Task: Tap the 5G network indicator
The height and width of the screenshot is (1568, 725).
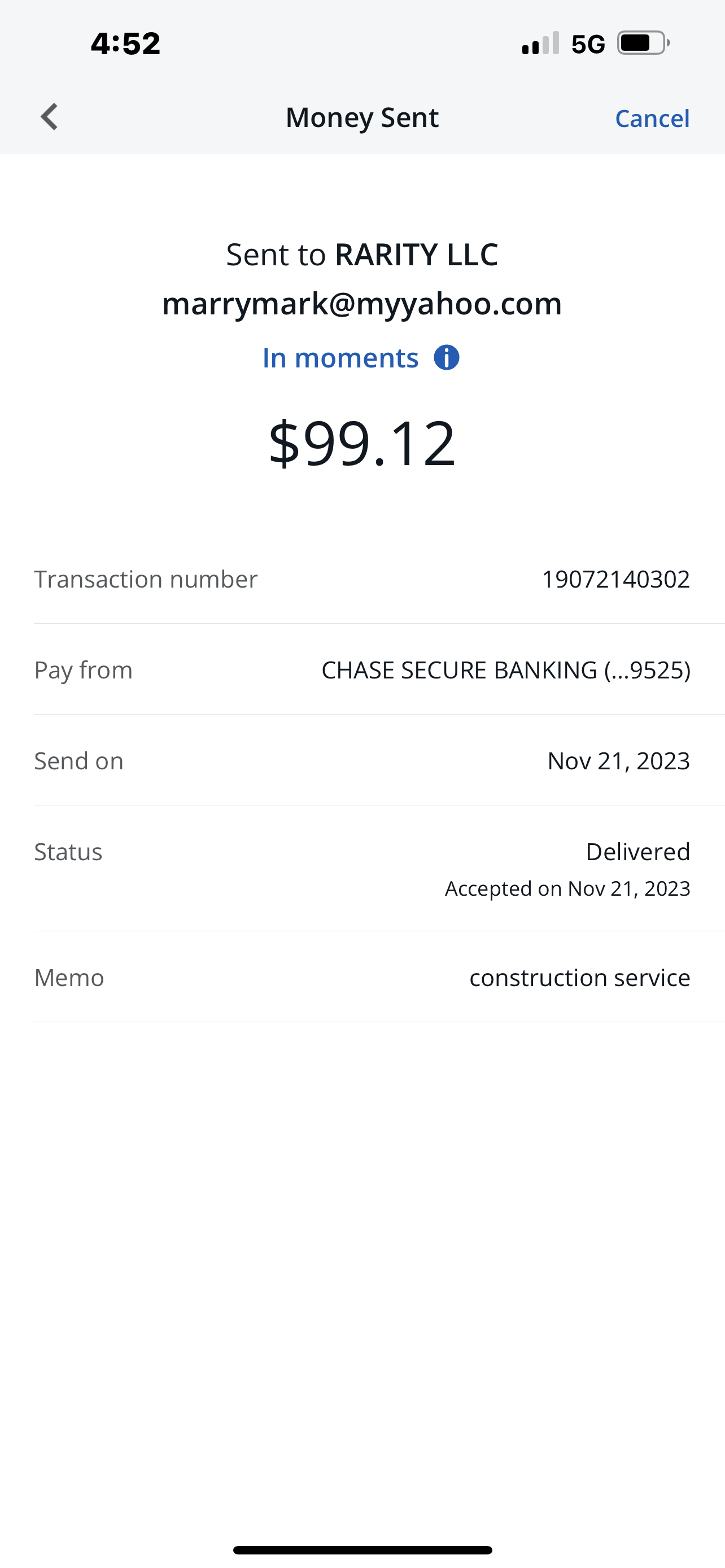Action: pos(588,44)
